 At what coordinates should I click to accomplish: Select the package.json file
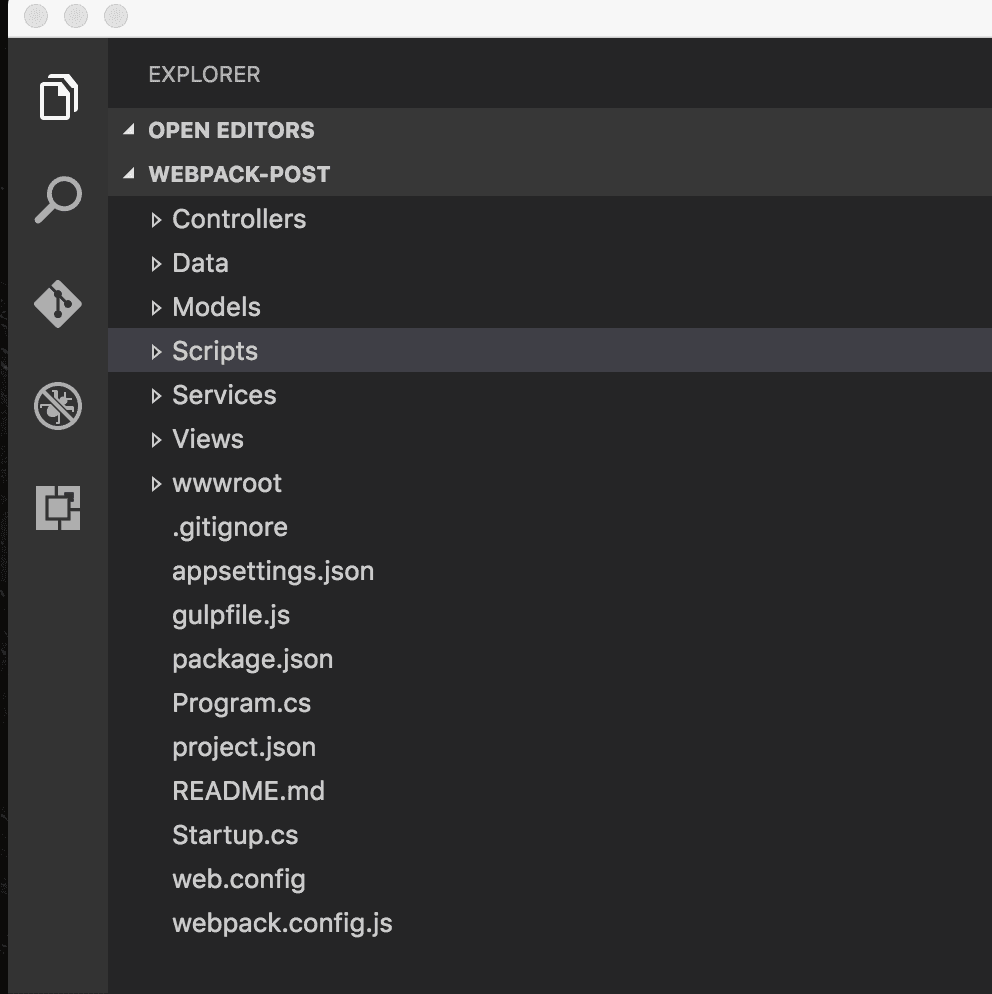point(252,659)
